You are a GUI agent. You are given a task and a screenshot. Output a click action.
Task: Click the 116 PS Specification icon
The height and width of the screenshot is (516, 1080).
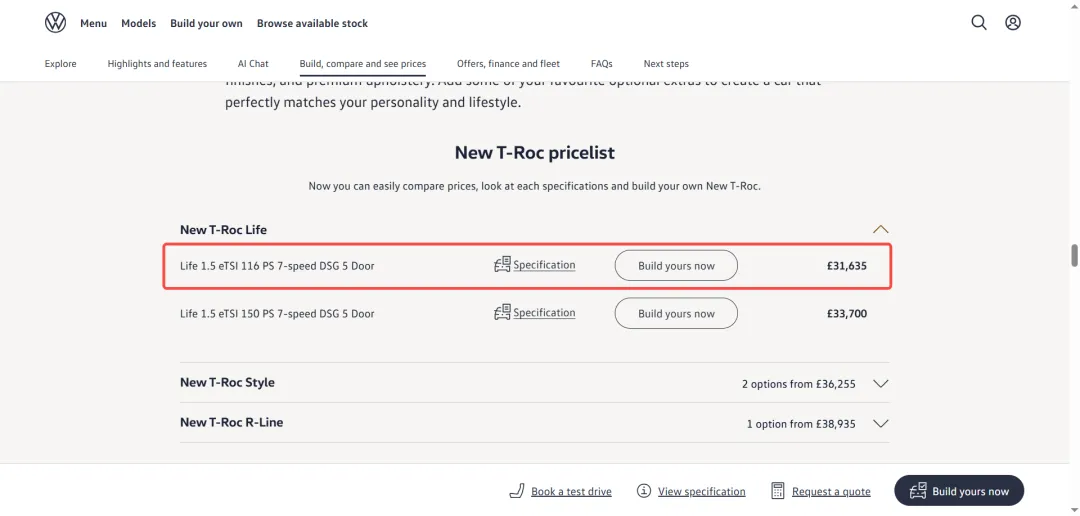click(502, 265)
